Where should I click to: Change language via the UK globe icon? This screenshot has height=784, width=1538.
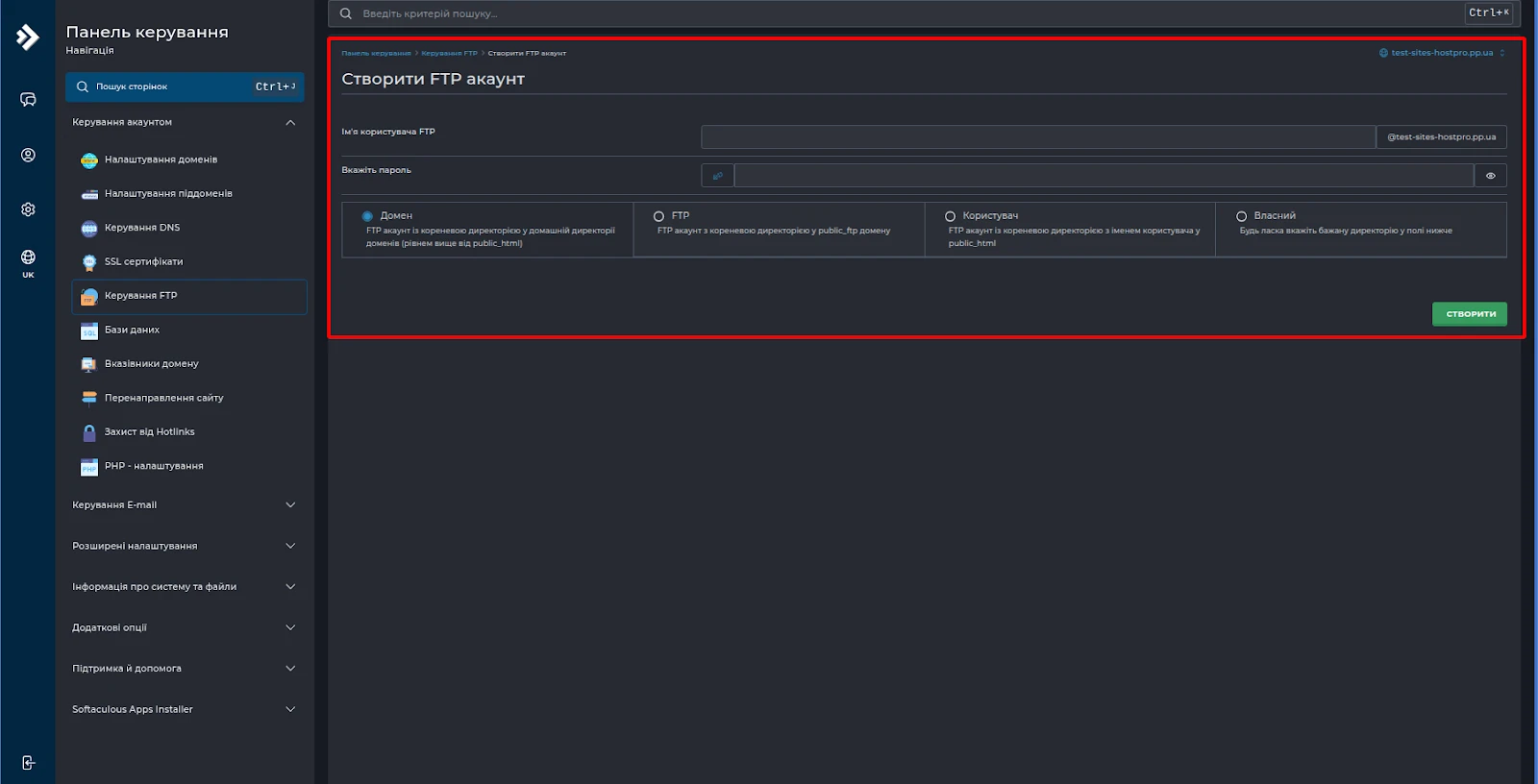[28, 262]
